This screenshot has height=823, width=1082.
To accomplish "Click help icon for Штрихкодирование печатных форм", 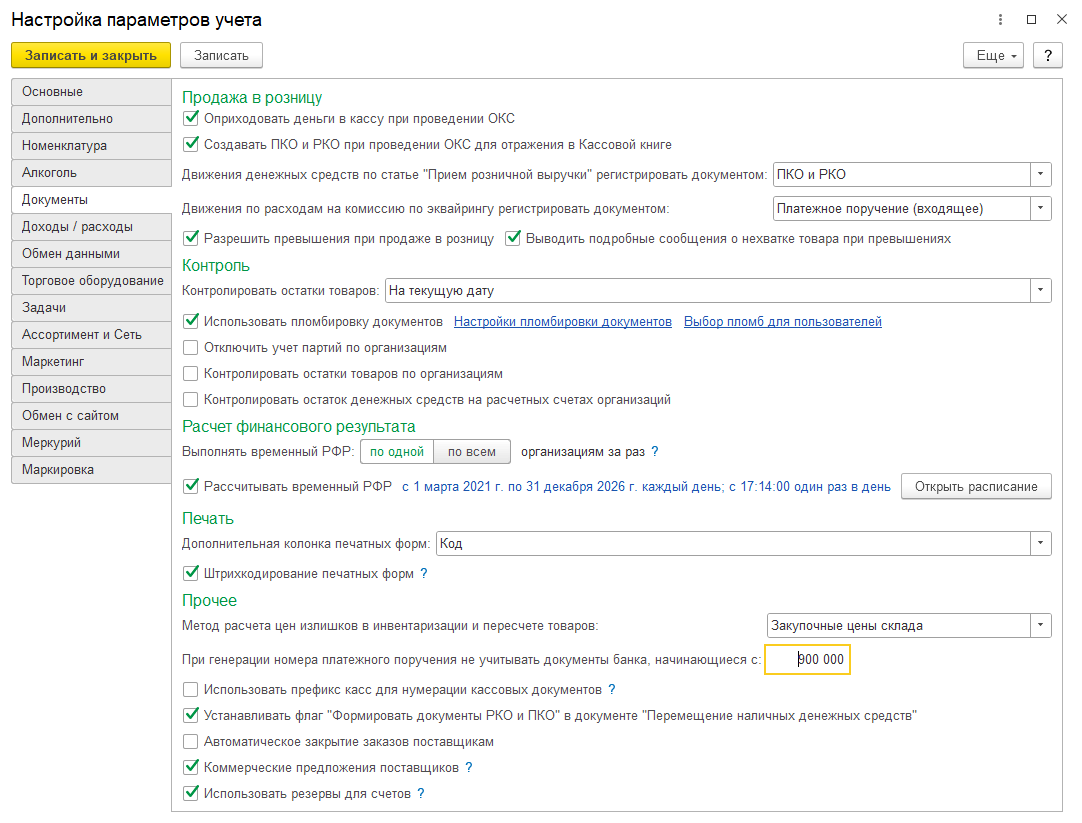I will pos(424,573).
